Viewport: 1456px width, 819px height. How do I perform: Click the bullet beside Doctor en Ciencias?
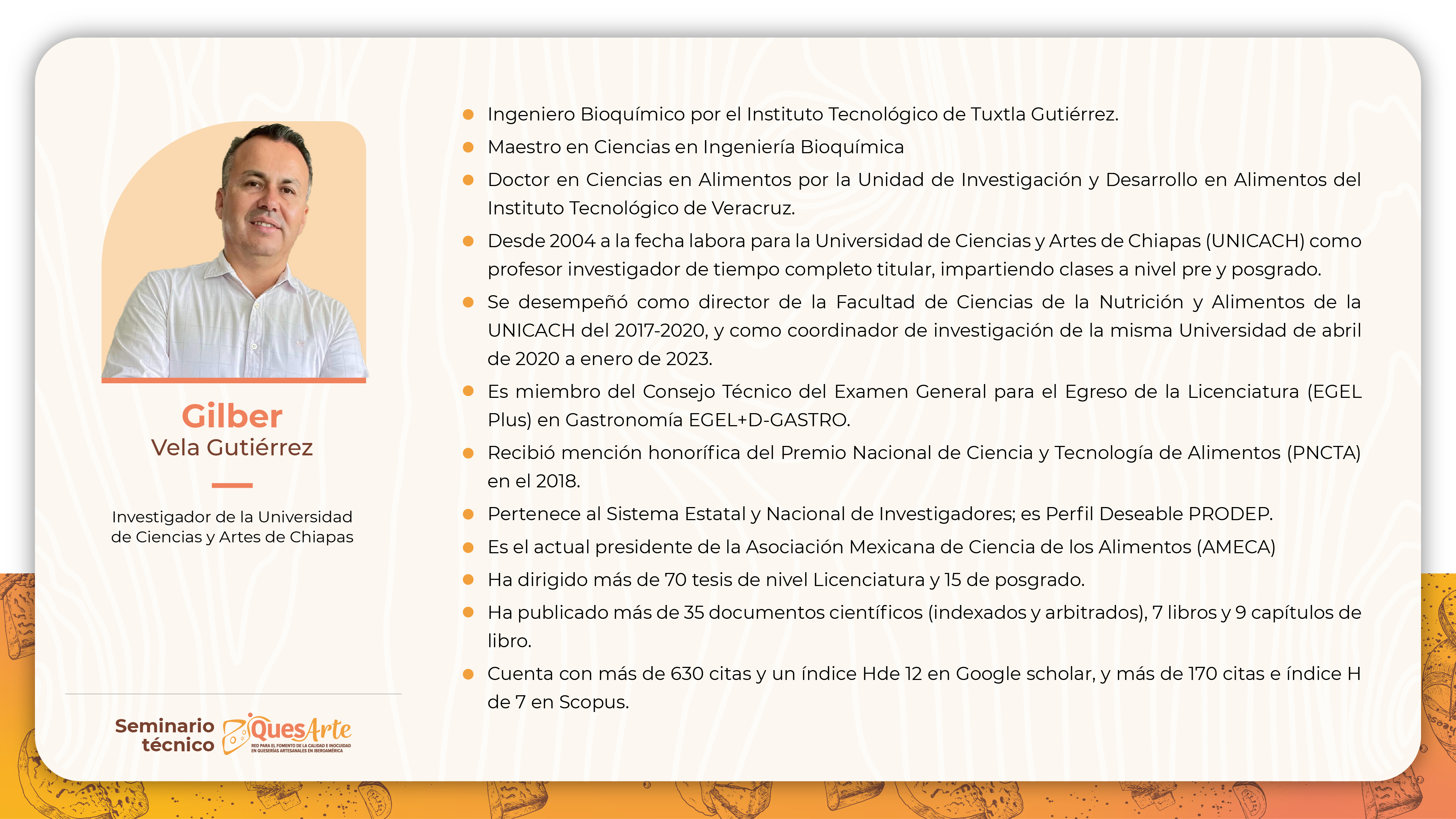468,180
